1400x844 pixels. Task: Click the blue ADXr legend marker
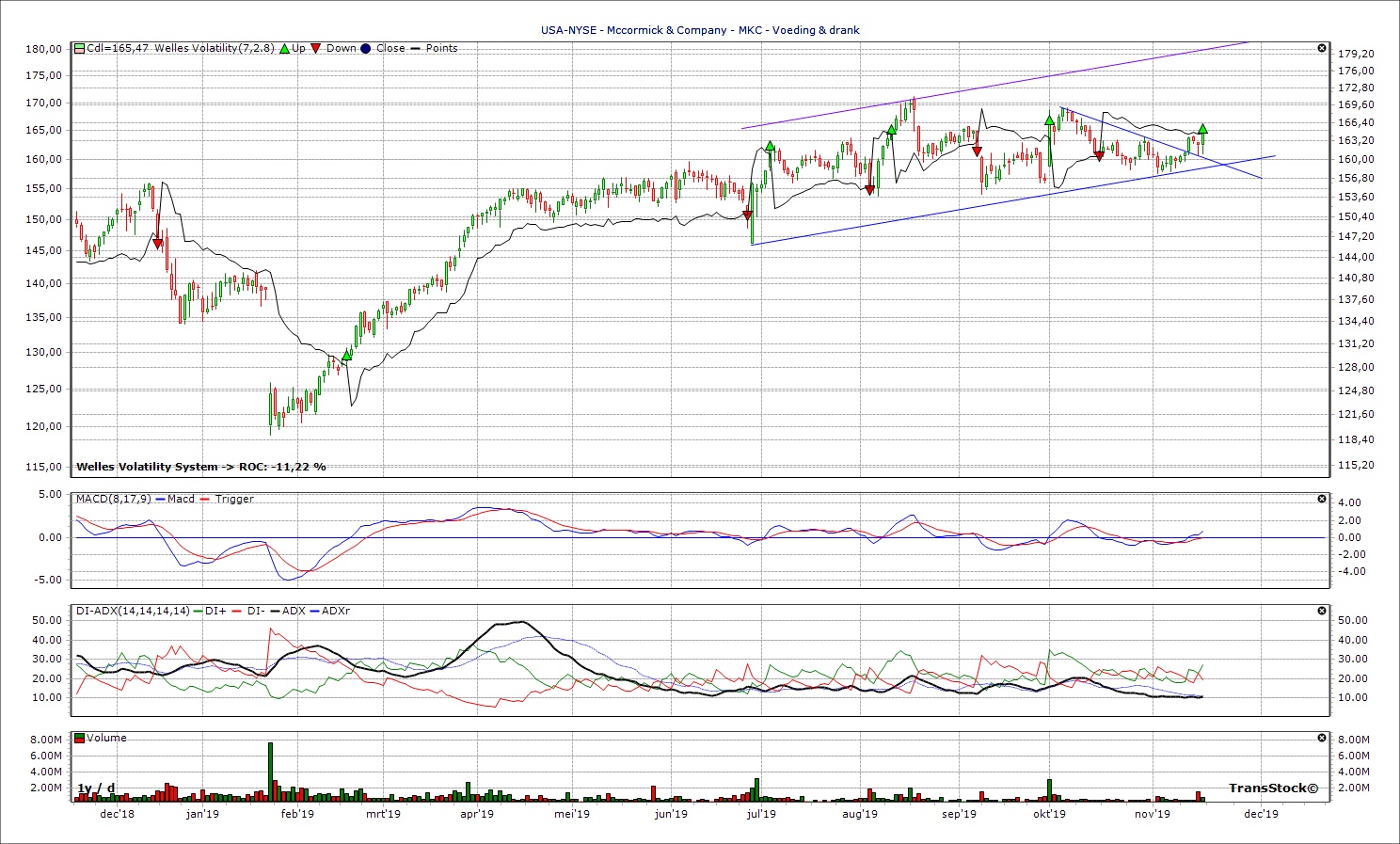click(314, 611)
